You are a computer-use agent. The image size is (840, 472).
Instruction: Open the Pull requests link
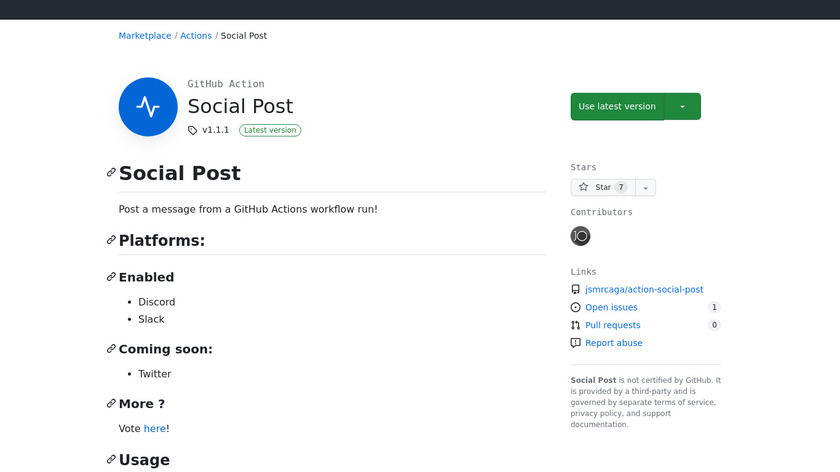[x=612, y=325]
